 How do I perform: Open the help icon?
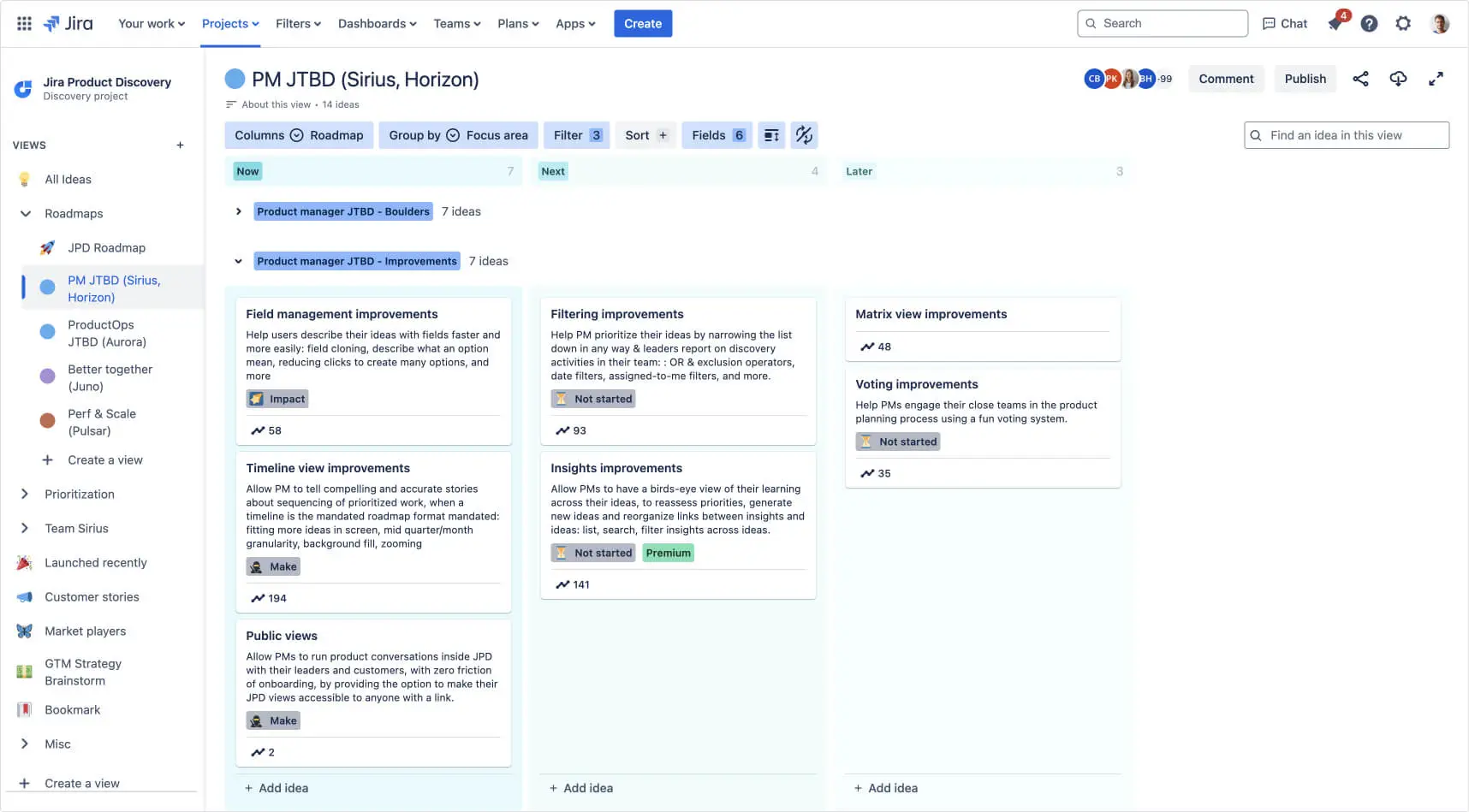(1368, 23)
